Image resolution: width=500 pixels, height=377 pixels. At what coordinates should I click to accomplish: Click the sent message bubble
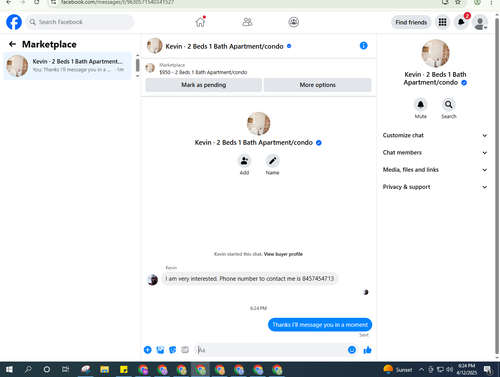pos(320,325)
